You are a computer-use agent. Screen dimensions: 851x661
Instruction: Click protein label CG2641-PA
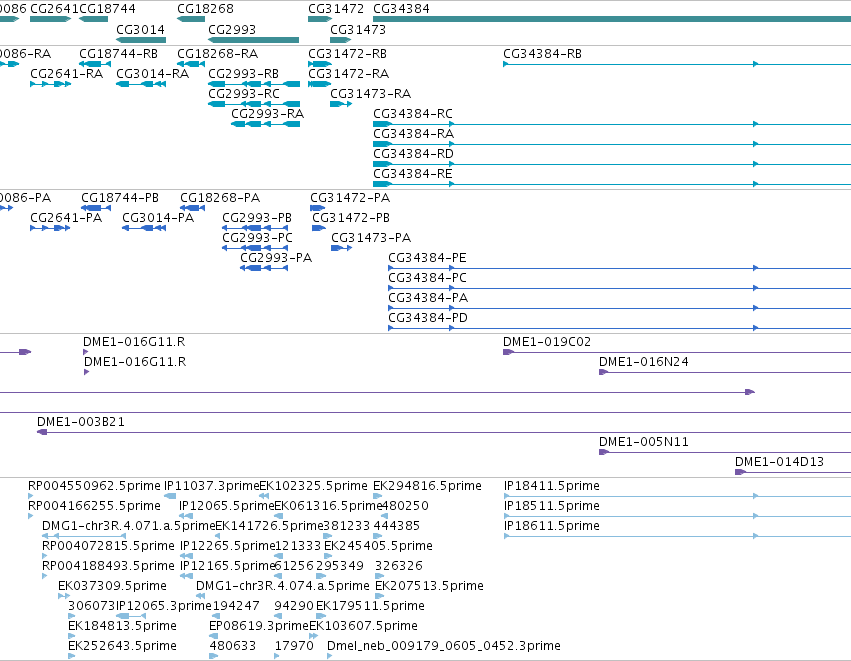tap(66, 218)
